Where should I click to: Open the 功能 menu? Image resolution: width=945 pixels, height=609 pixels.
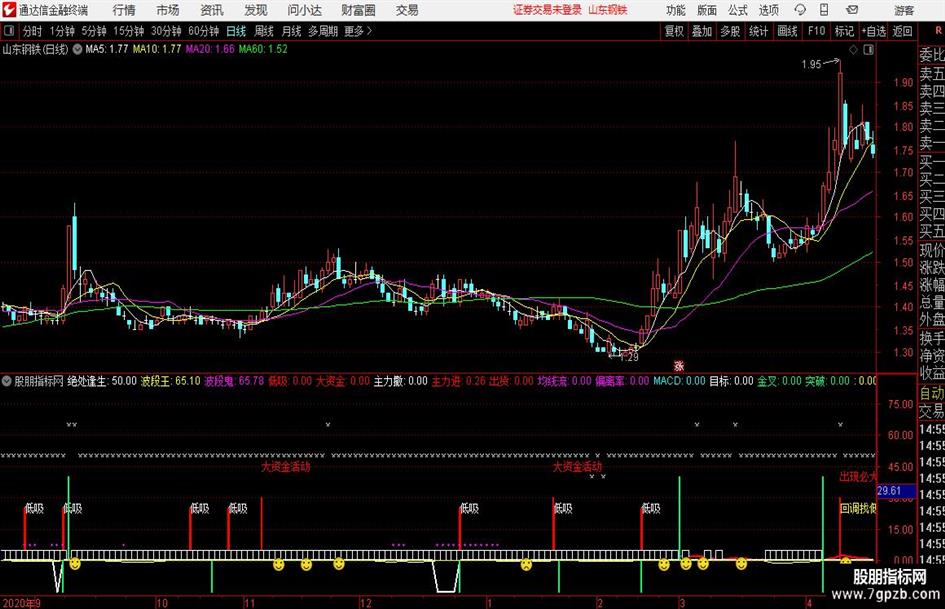[x=676, y=10]
